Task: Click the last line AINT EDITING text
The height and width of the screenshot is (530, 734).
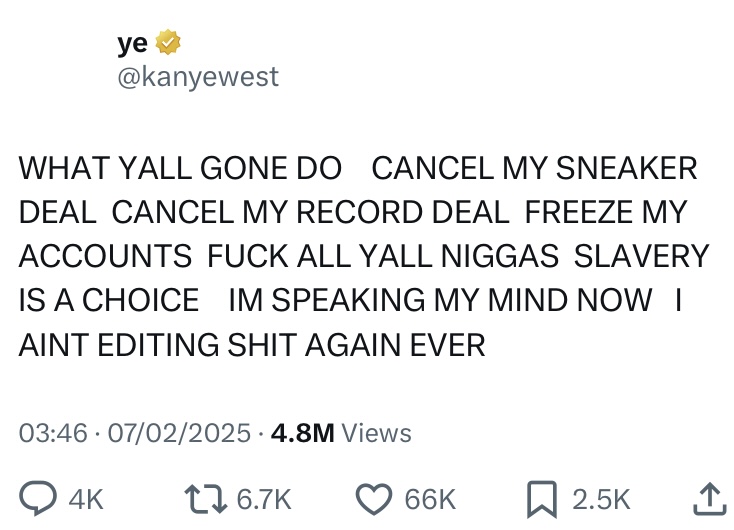Action: coord(252,345)
